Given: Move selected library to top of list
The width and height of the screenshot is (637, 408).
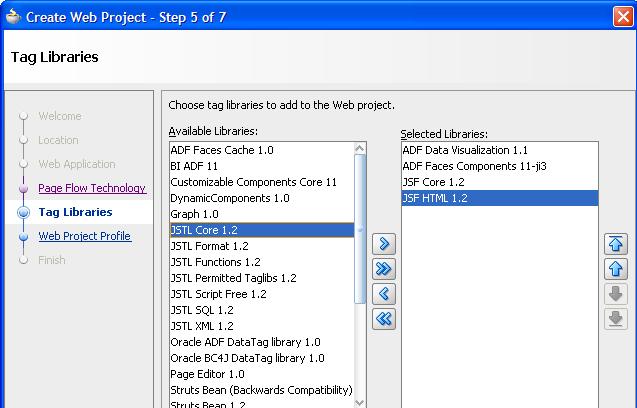Looking at the screenshot, I should point(616,244).
